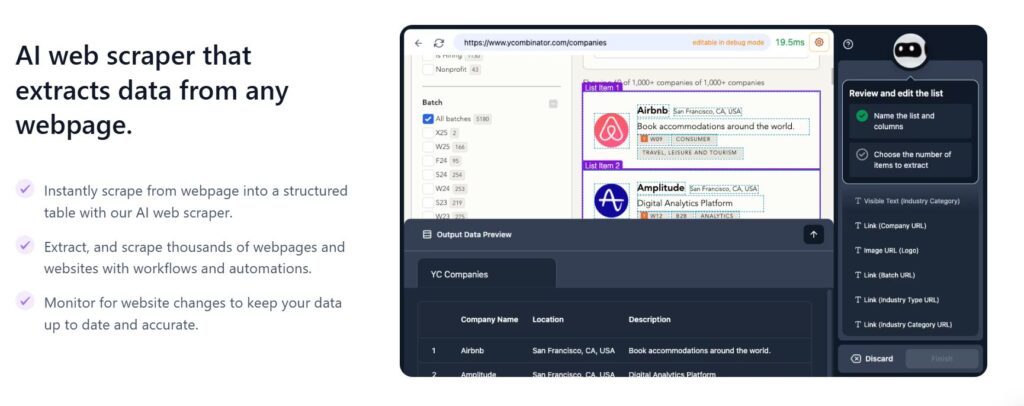Click the browser back arrow icon

(x=418, y=43)
